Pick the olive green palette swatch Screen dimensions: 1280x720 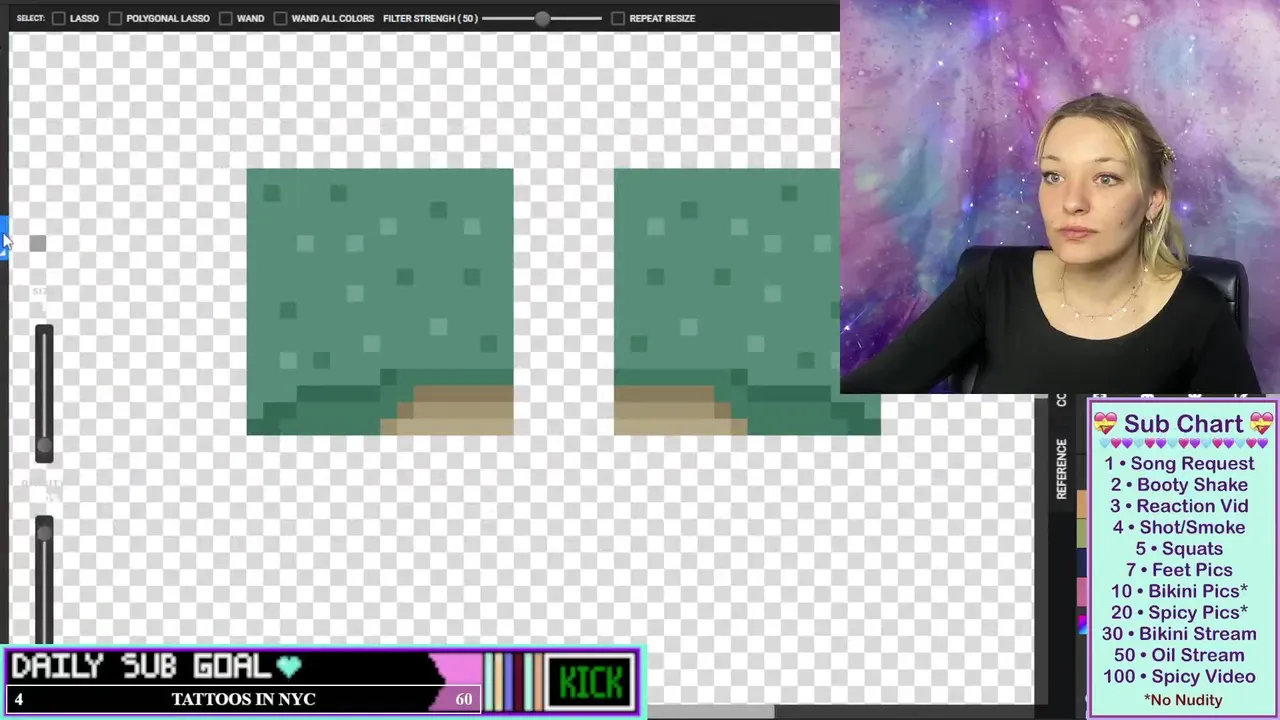[1082, 533]
